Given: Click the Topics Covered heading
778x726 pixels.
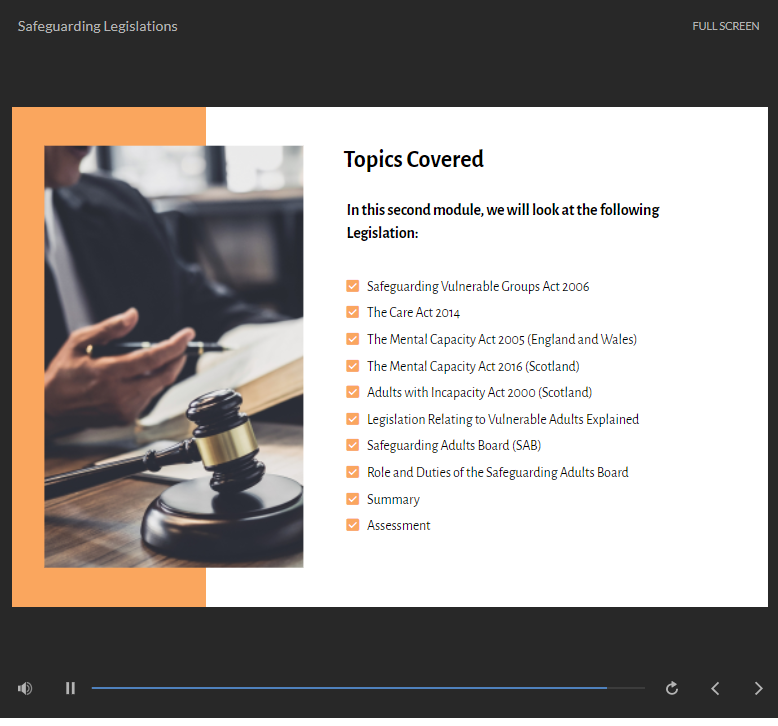Looking at the screenshot, I should click(x=413, y=159).
